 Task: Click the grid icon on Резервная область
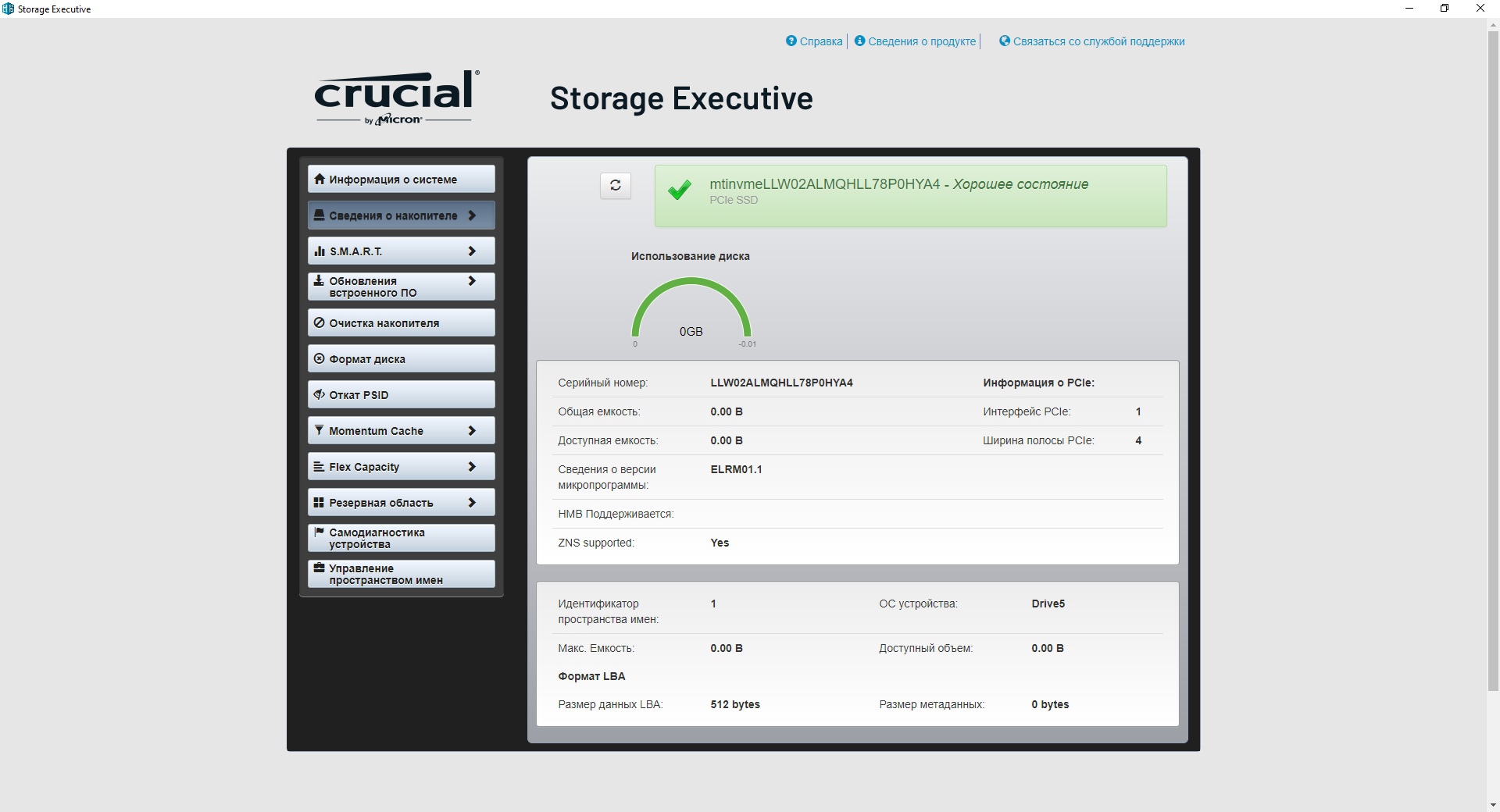click(x=319, y=502)
